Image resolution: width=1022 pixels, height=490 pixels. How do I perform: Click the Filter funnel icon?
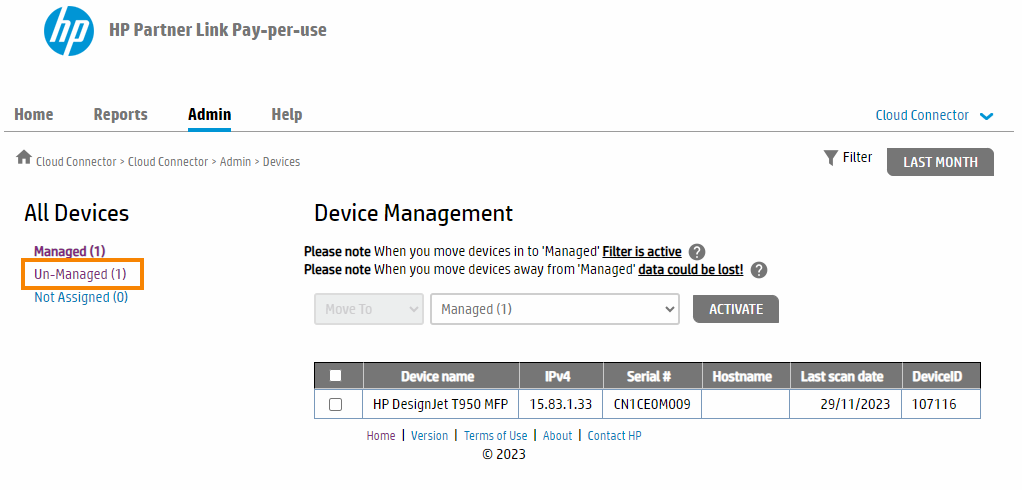pyautogui.click(x=830, y=158)
